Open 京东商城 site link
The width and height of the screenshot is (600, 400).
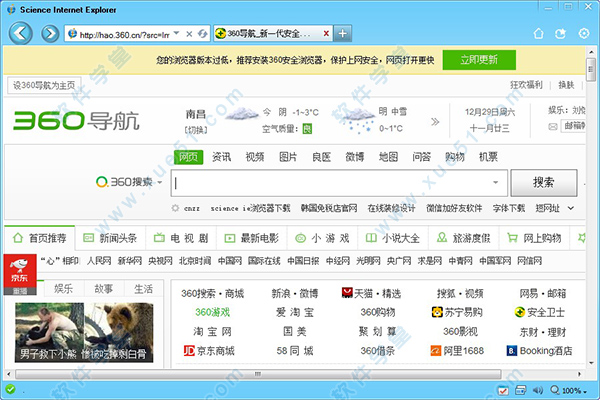[x=209, y=351]
